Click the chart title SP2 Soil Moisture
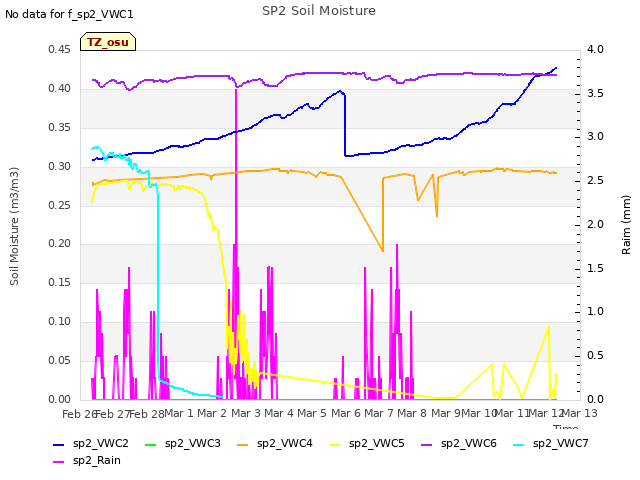The height and width of the screenshot is (480, 640). coord(319,11)
